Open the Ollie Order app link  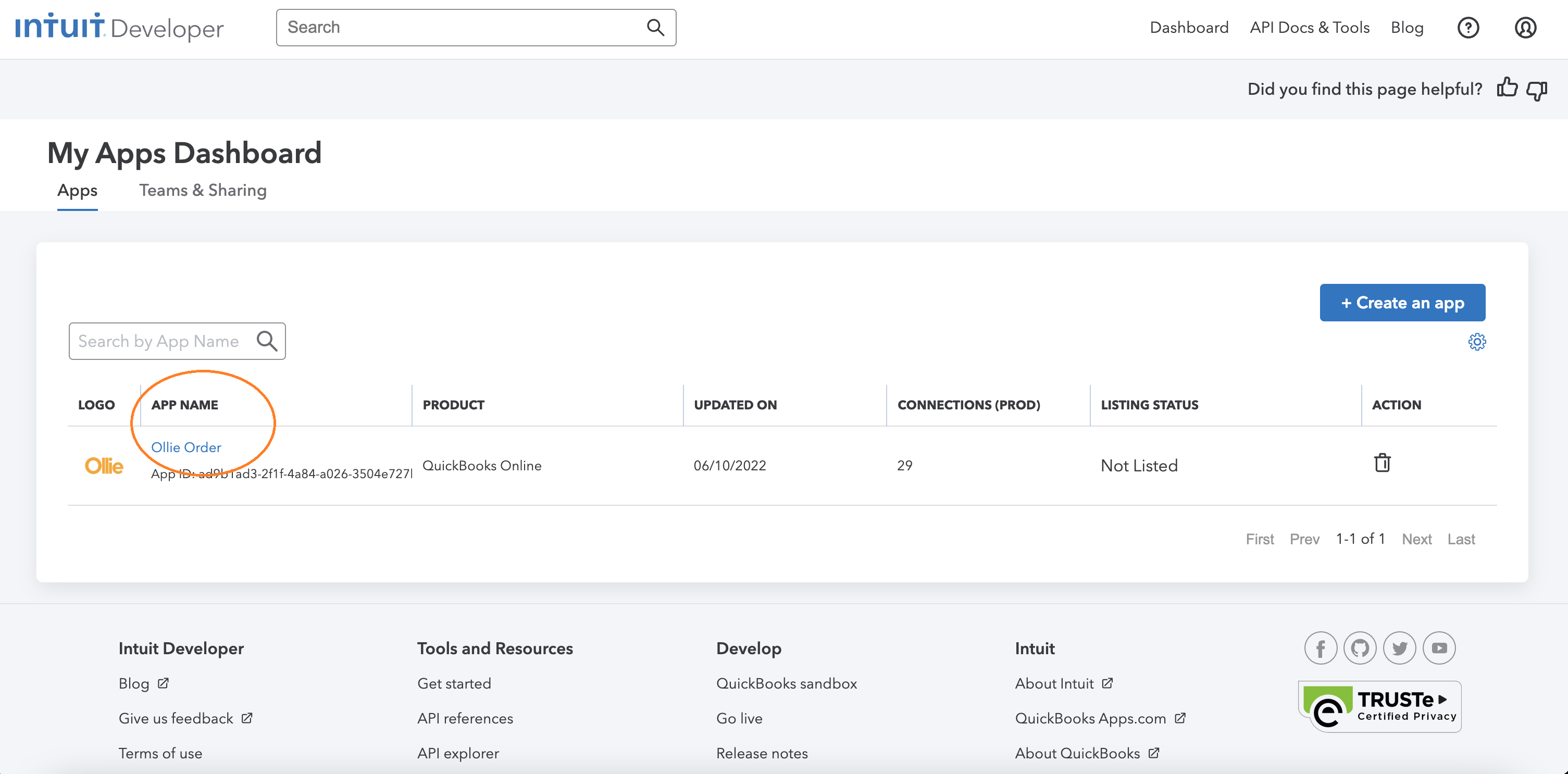pos(185,447)
